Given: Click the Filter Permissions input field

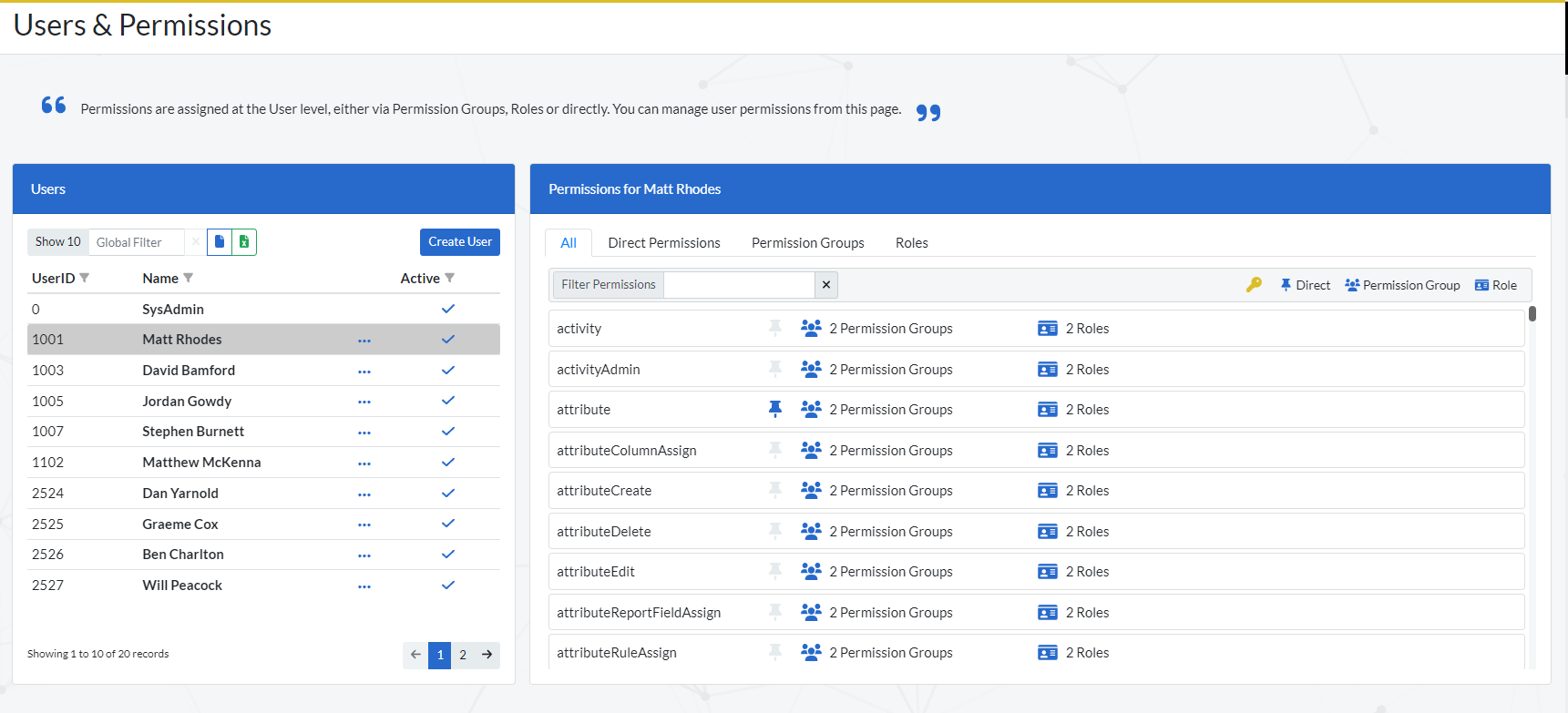Looking at the screenshot, I should tap(739, 285).
